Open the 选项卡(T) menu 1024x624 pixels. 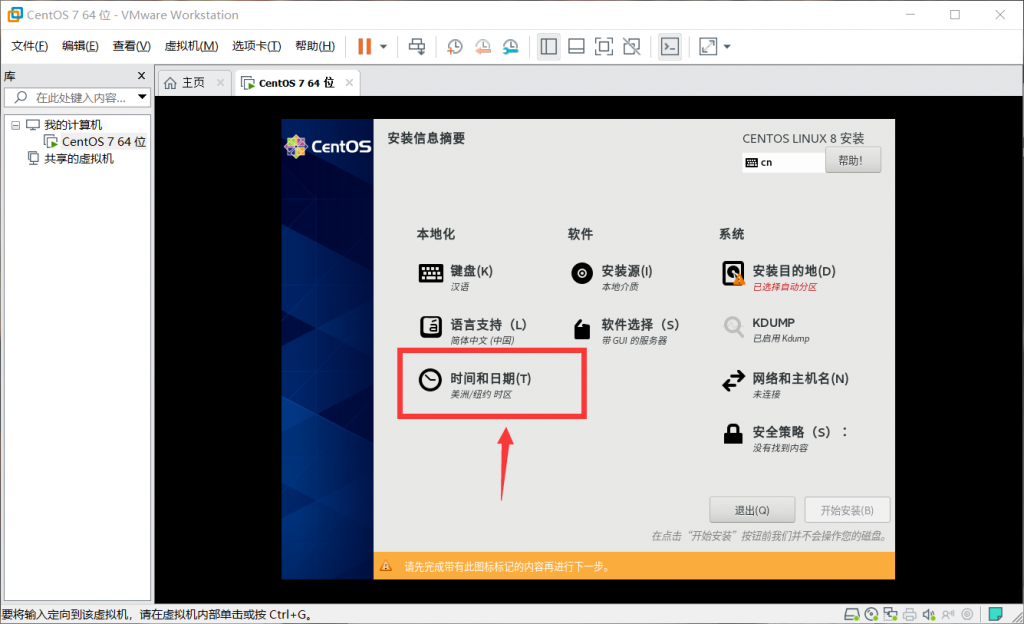[256, 46]
